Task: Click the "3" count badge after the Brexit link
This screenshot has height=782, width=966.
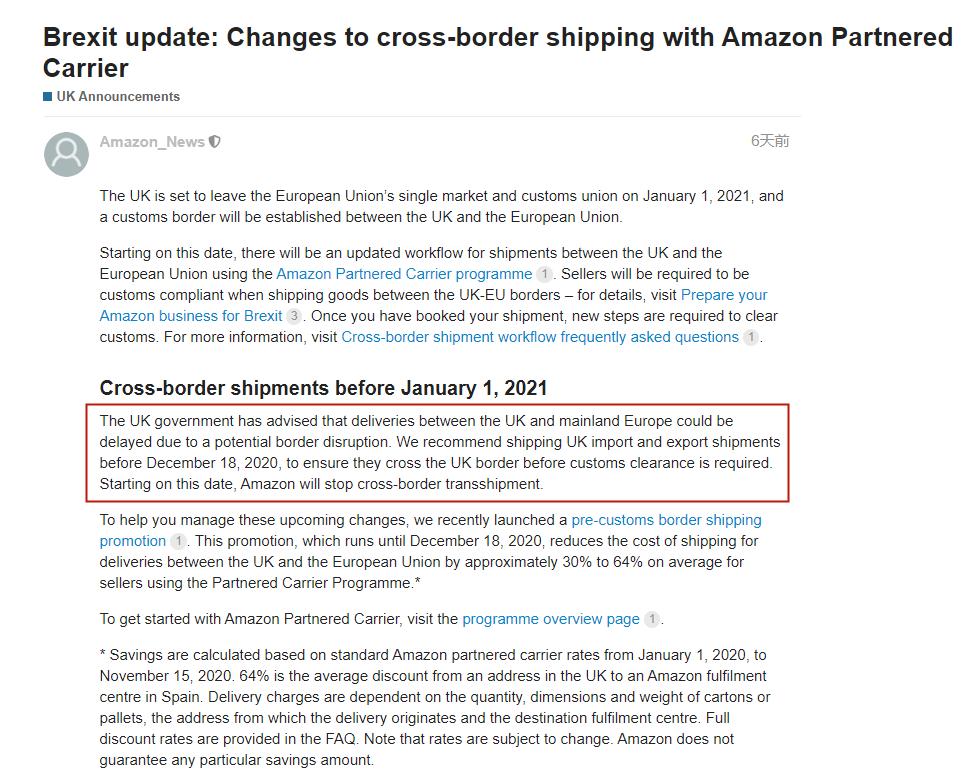Action: pos(293,316)
